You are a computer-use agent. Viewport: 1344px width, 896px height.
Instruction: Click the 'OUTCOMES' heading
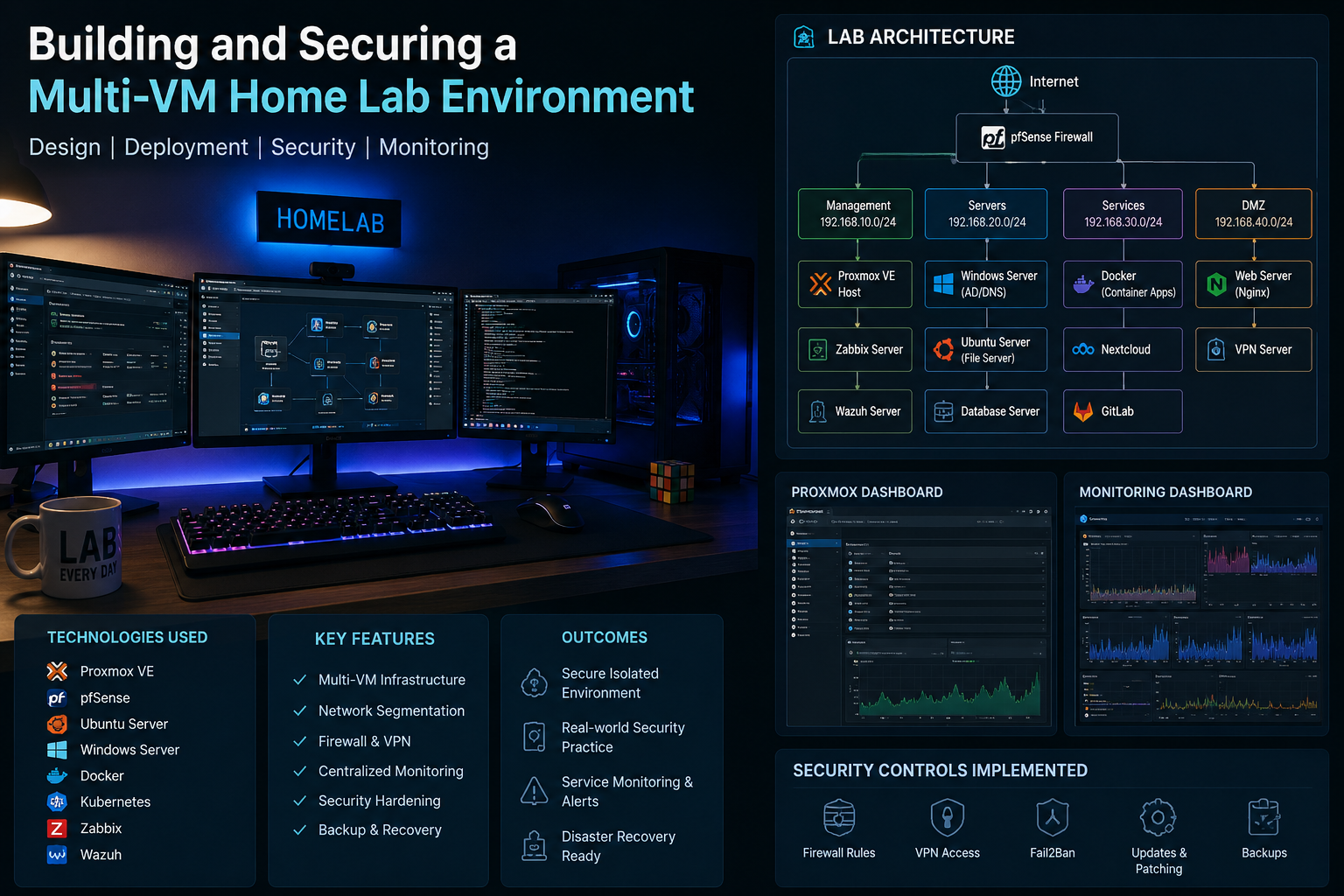[605, 638]
